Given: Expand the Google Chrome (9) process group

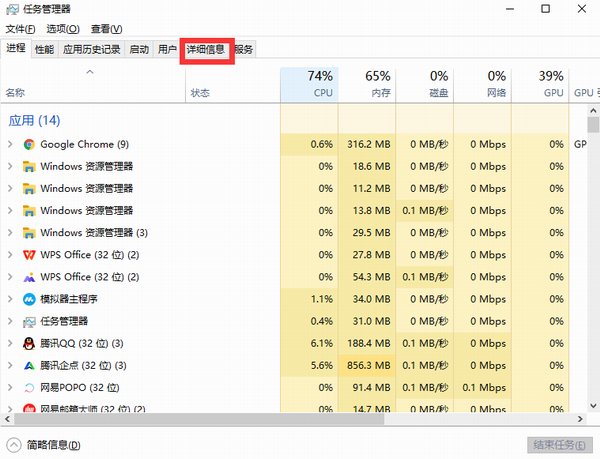Looking at the screenshot, I should [x=10, y=144].
